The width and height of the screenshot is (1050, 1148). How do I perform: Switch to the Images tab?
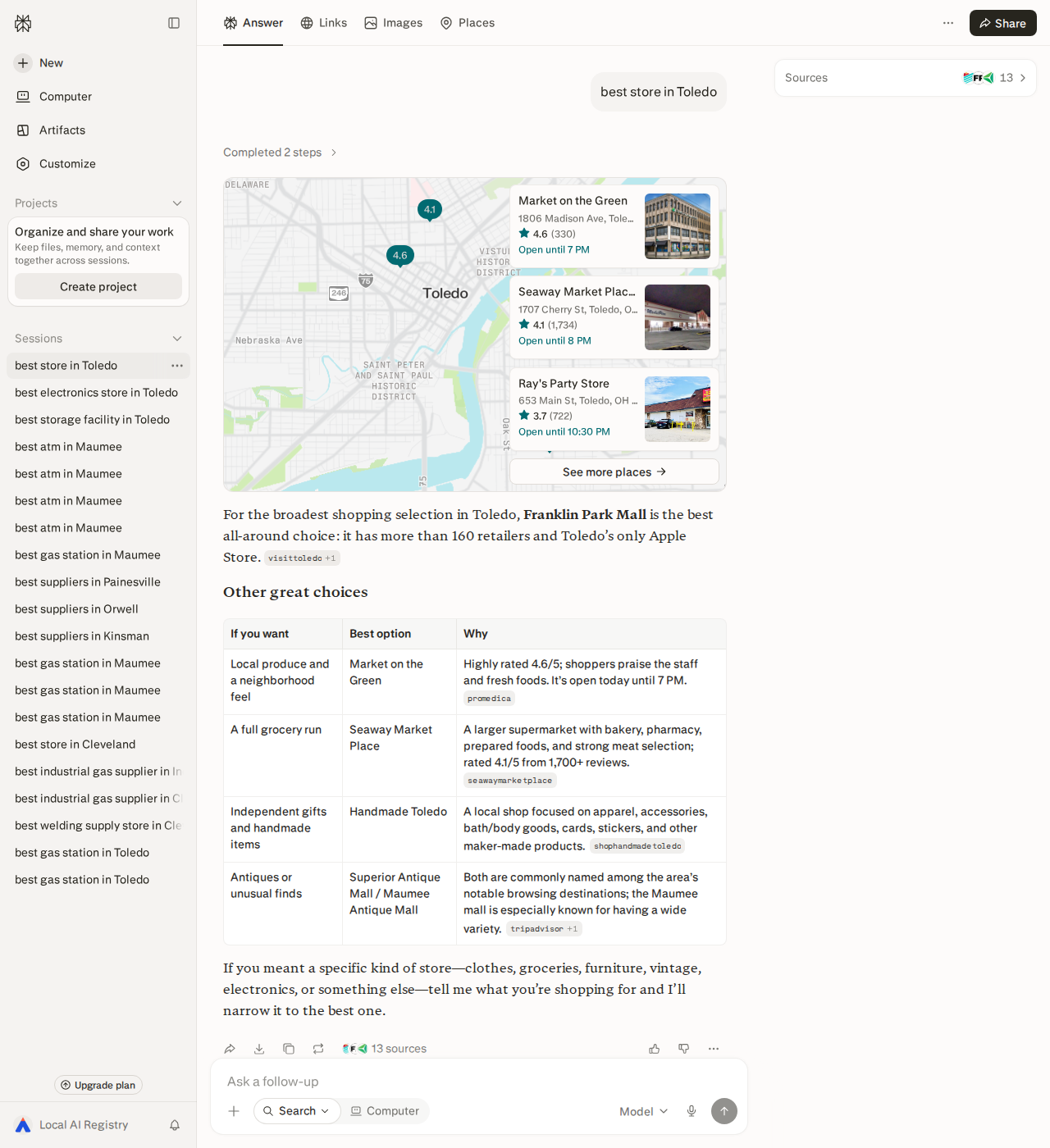click(394, 23)
